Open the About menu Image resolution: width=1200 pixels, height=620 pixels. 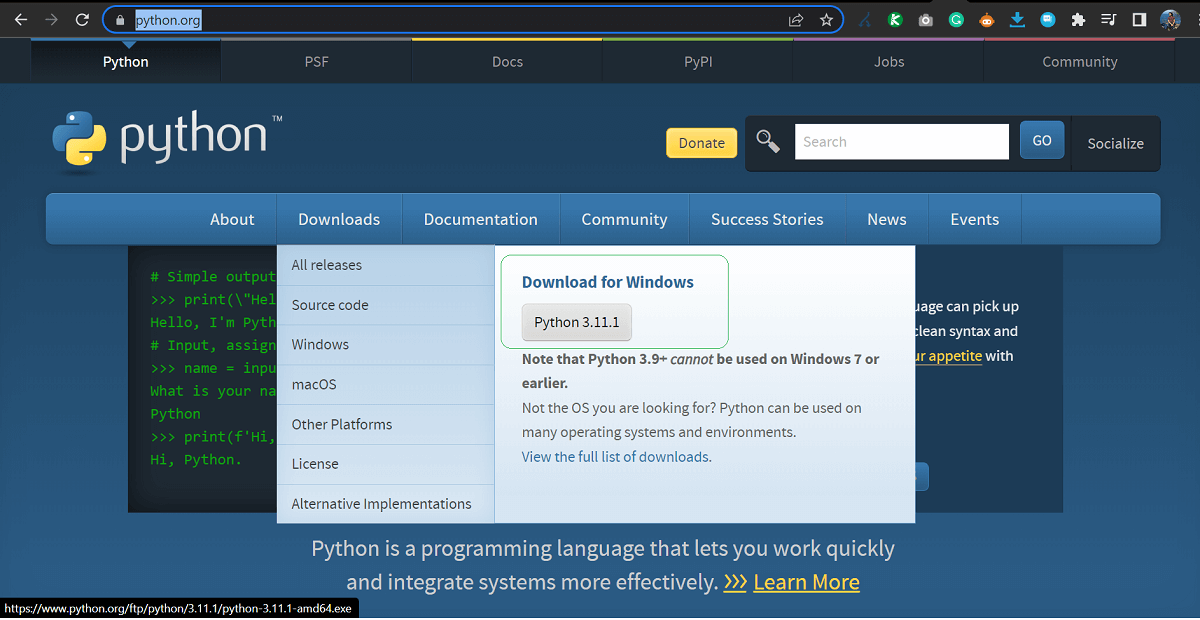click(x=232, y=219)
